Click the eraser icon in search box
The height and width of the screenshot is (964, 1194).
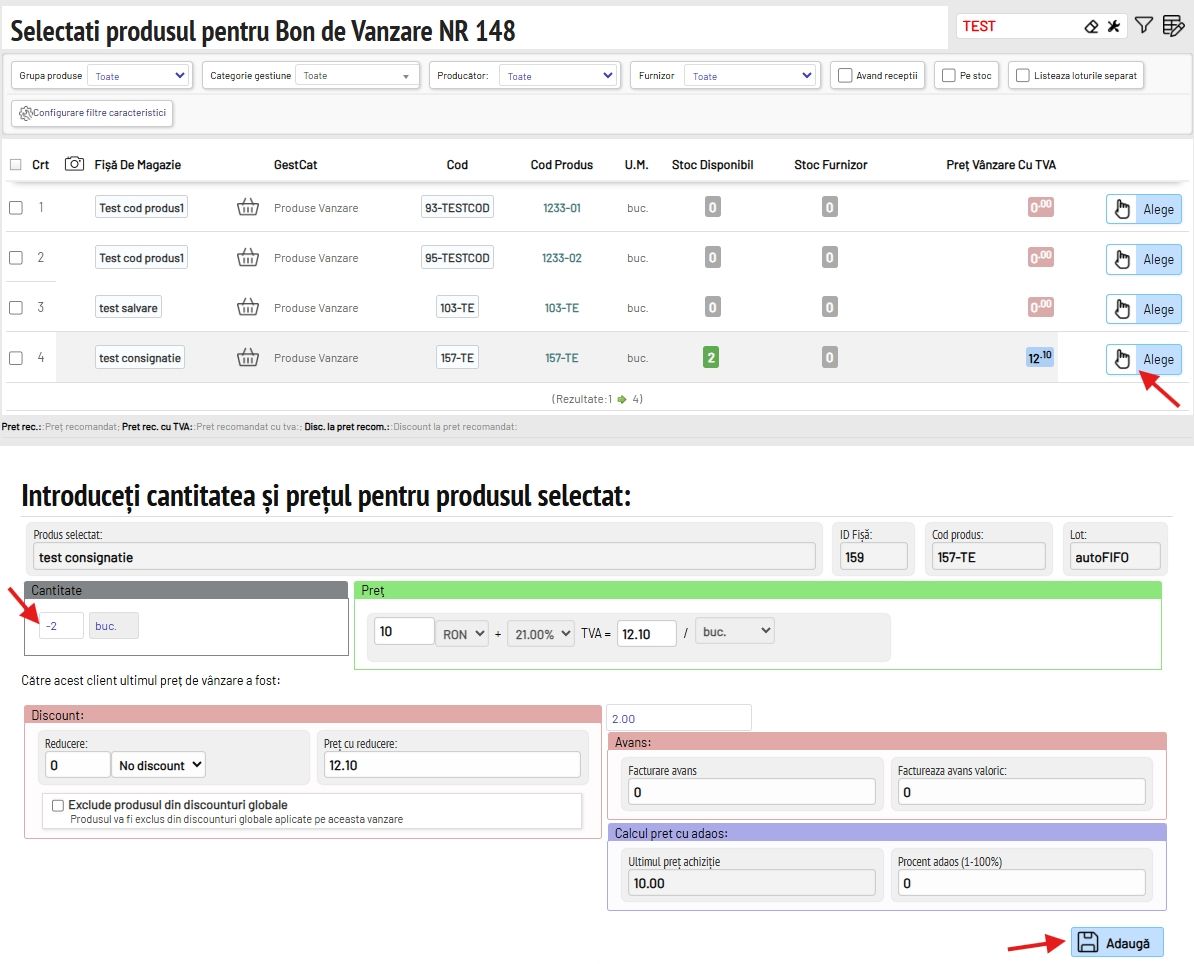pos(1091,26)
